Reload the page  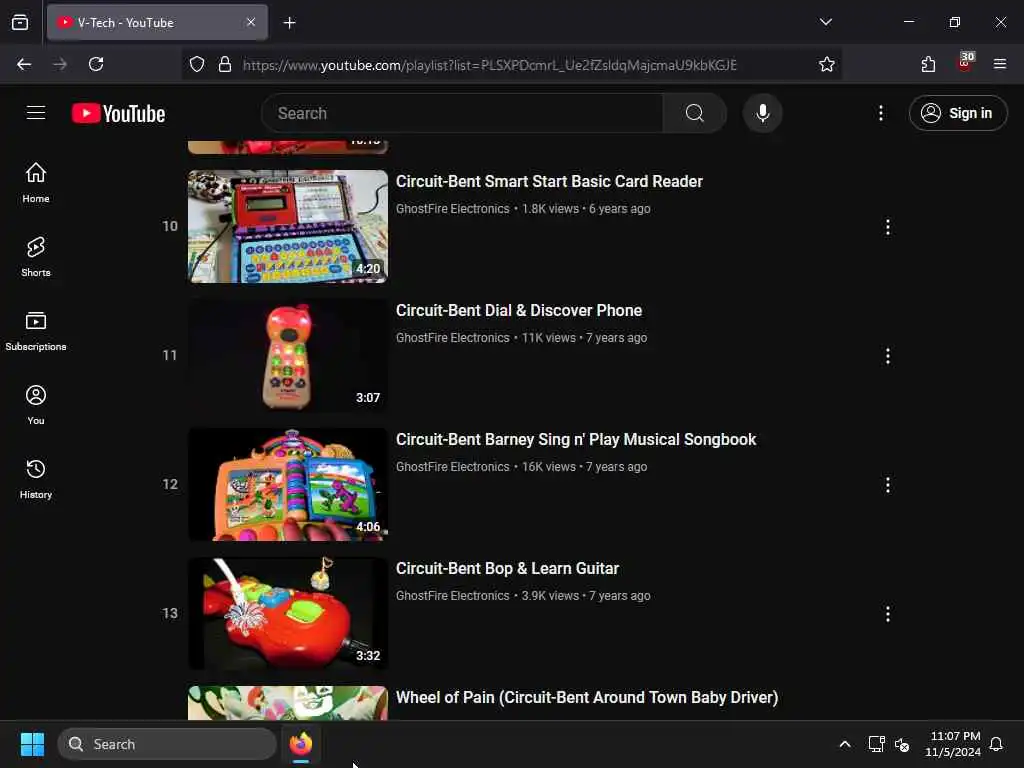point(96,64)
